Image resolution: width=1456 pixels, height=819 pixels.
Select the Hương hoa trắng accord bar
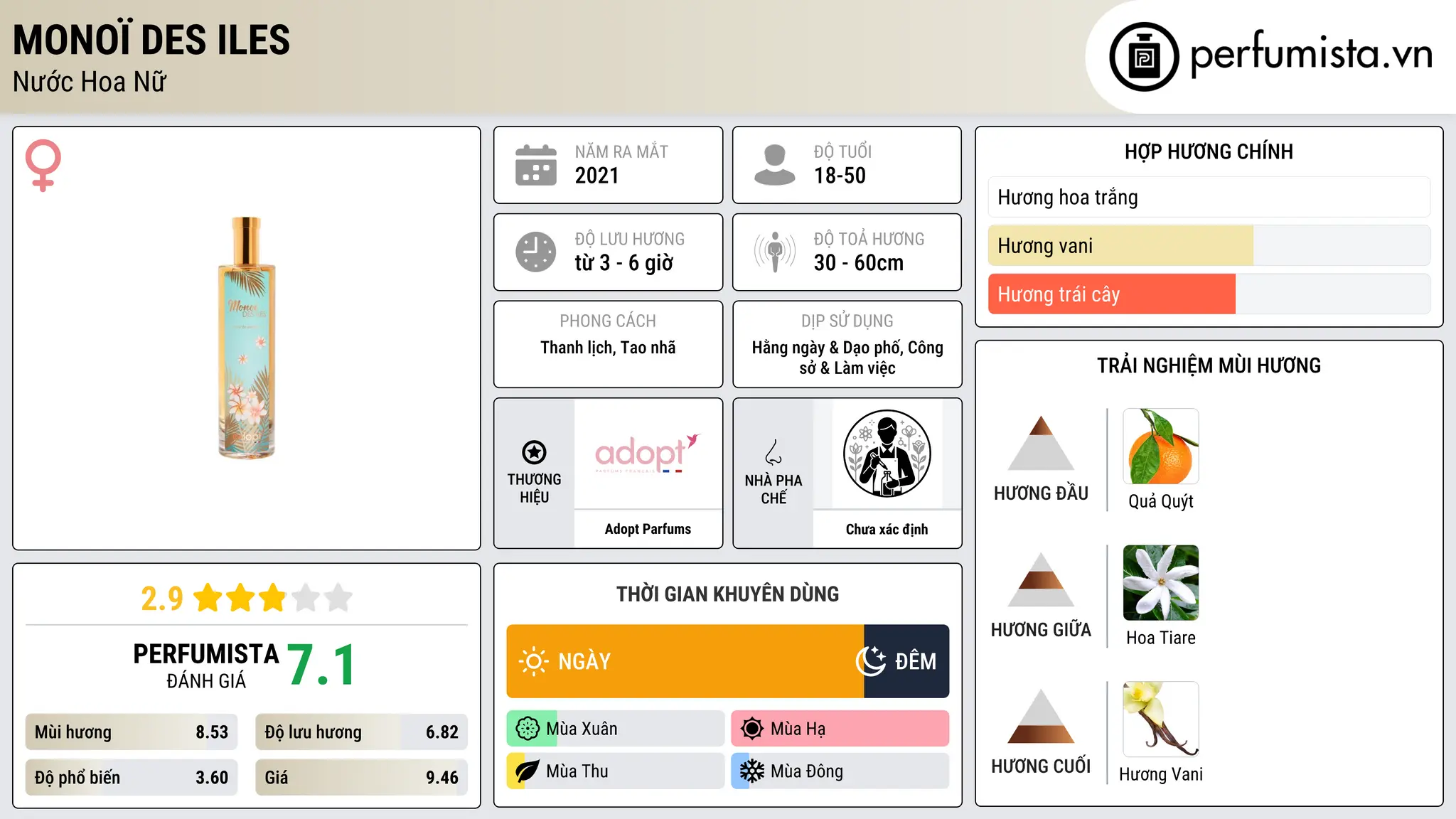[1209, 197]
